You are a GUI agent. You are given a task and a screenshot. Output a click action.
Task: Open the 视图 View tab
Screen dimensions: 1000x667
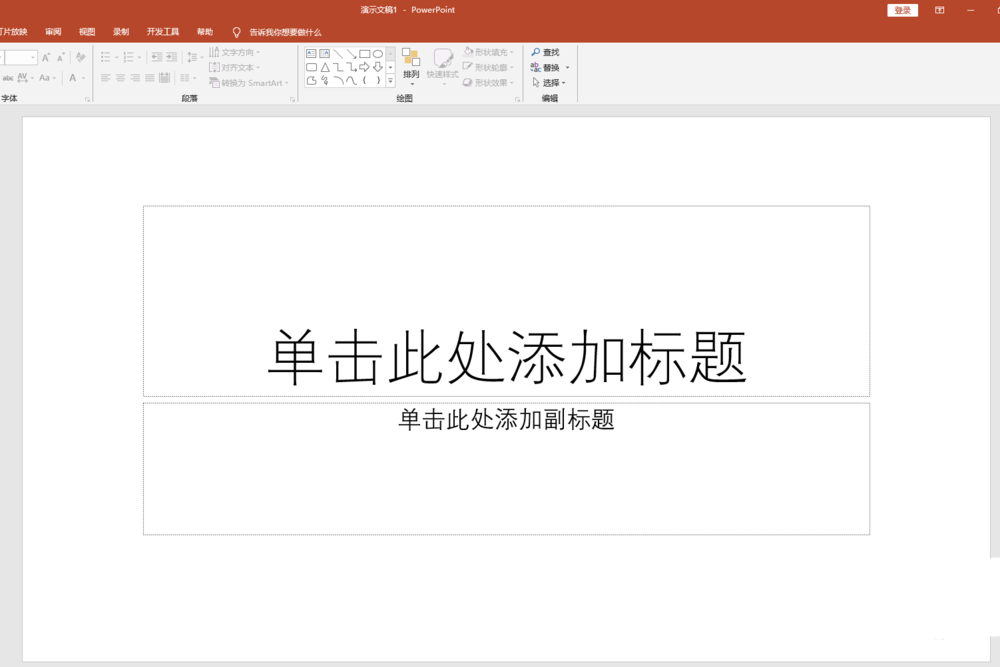coord(87,32)
